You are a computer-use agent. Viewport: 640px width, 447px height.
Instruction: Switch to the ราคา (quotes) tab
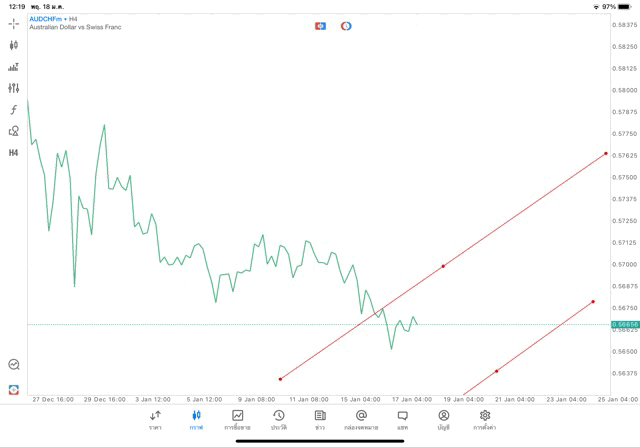click(x=155, y=419)
